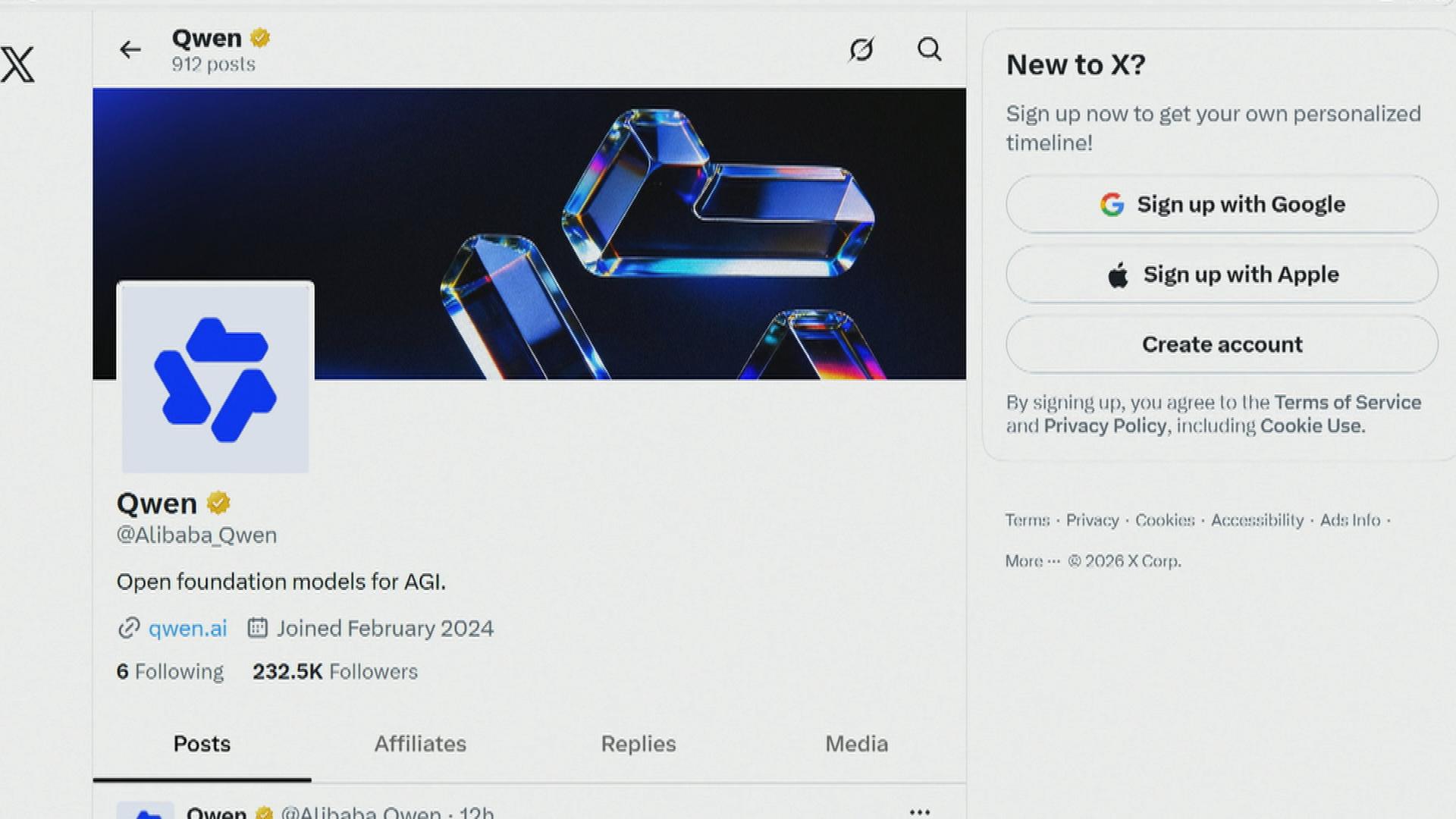The height and width of the screenshot is (819, 1456).
Task: Open search with the magnifier icon
Action: point(929,50)
